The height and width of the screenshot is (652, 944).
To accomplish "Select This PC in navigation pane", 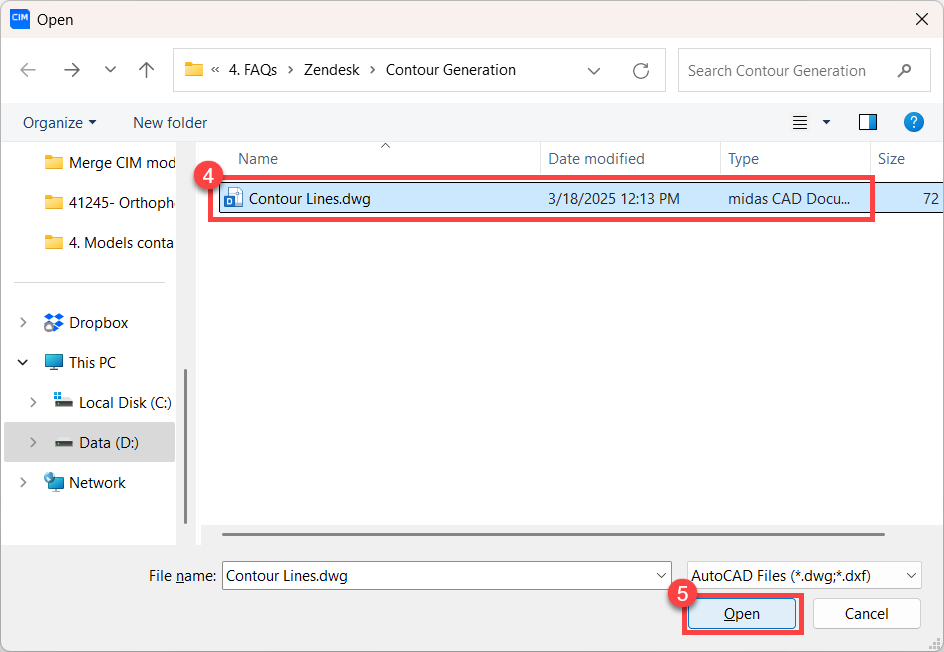I will click(92, 362).
